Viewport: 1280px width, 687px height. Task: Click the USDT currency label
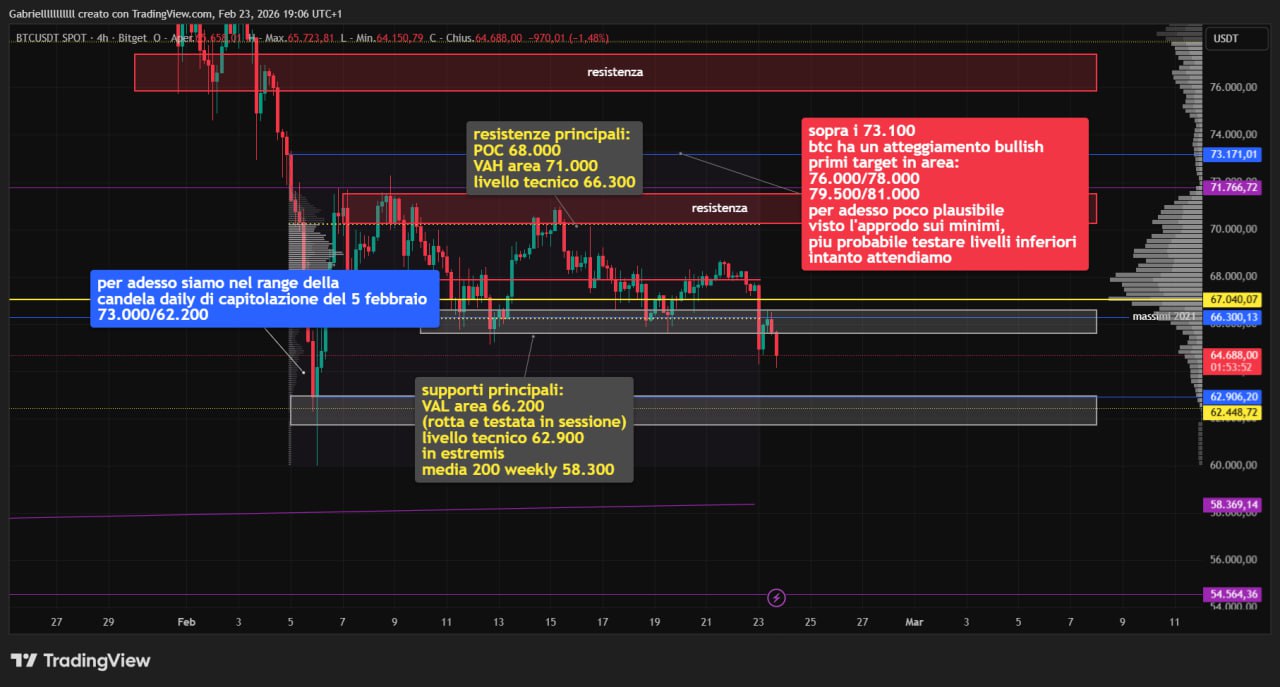(x=1225, y=38)
